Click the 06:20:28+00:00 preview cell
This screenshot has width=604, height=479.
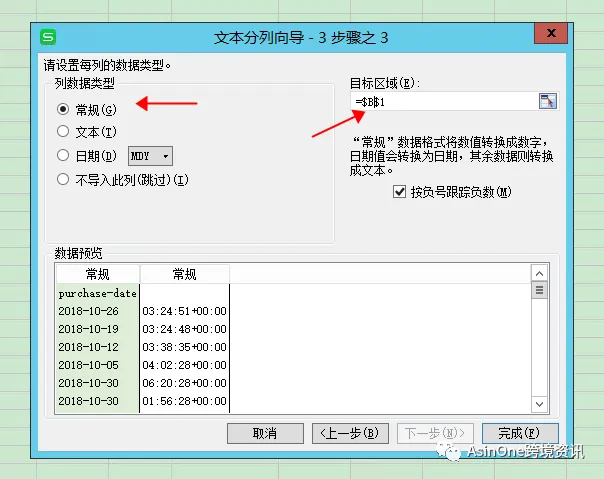[x=185, y=383]
